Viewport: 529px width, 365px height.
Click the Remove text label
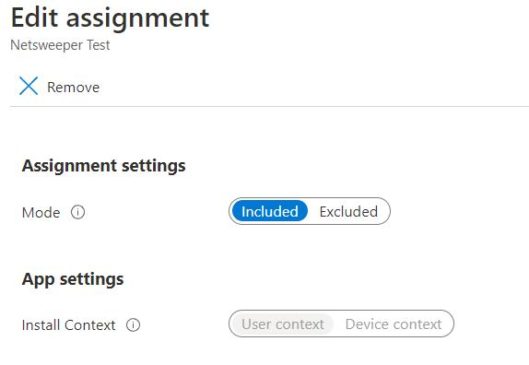click(73, 87)
